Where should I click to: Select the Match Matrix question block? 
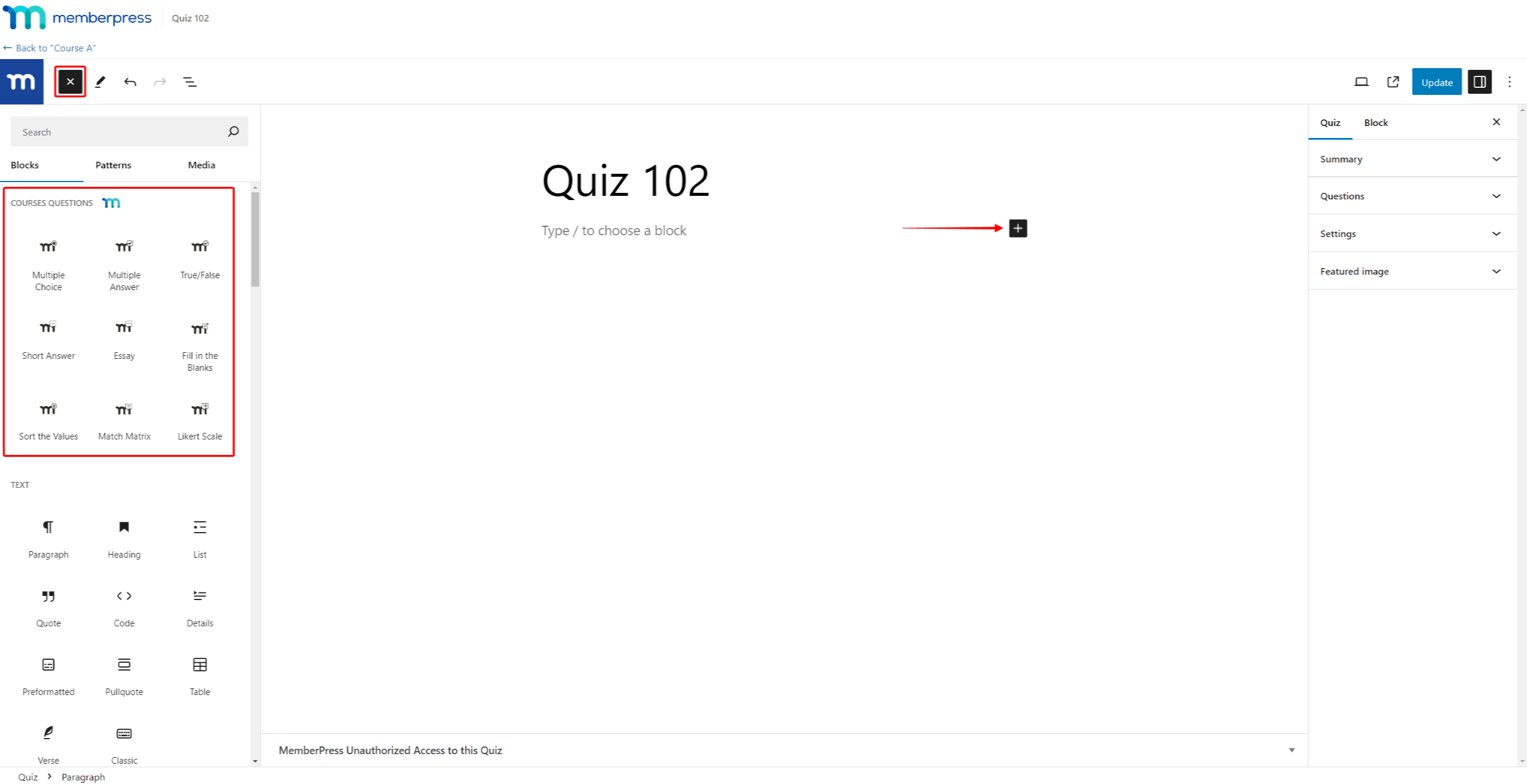tap(123, 418)
